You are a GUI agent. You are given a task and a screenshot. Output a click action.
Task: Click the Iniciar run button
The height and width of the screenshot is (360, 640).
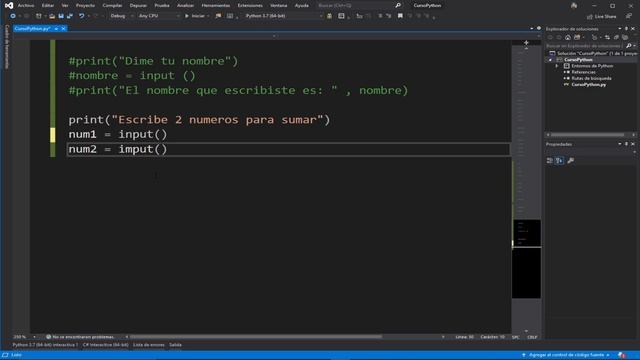(194, 16)
